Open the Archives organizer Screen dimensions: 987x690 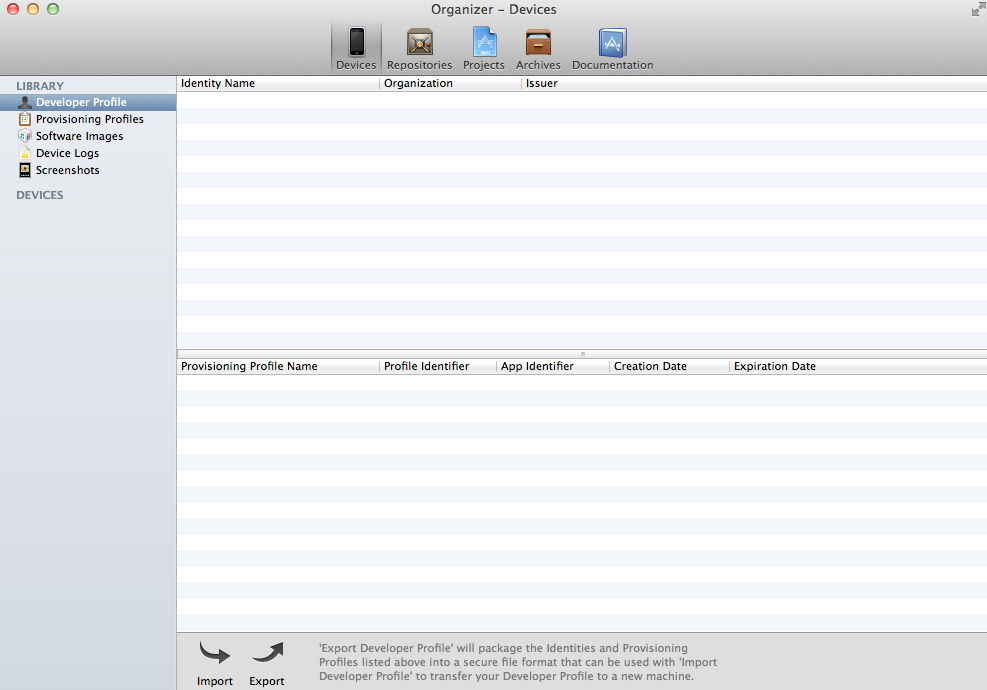tap(538, 48)
